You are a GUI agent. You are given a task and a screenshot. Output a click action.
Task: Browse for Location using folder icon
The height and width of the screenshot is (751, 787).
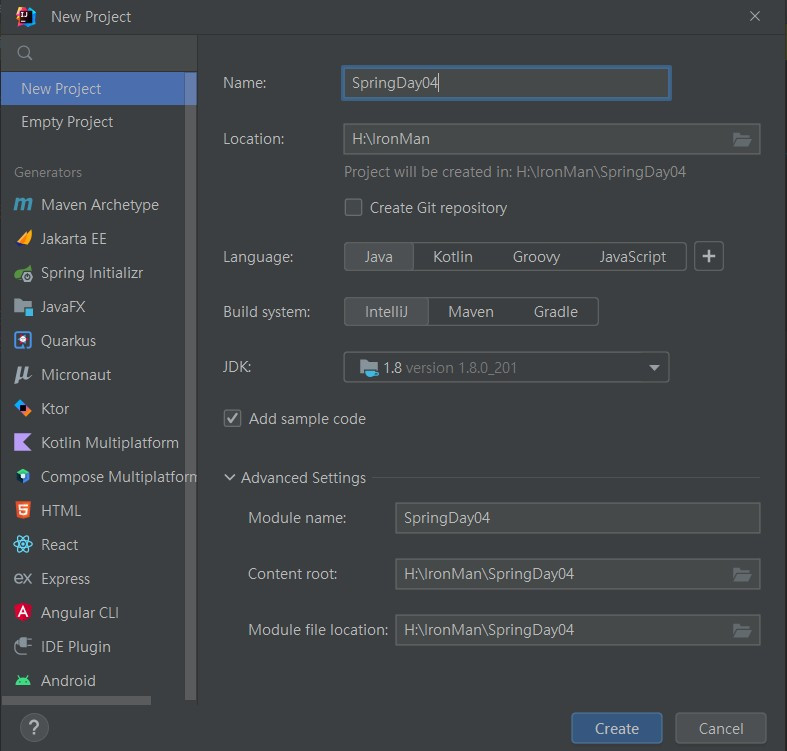tap(741, 139)
